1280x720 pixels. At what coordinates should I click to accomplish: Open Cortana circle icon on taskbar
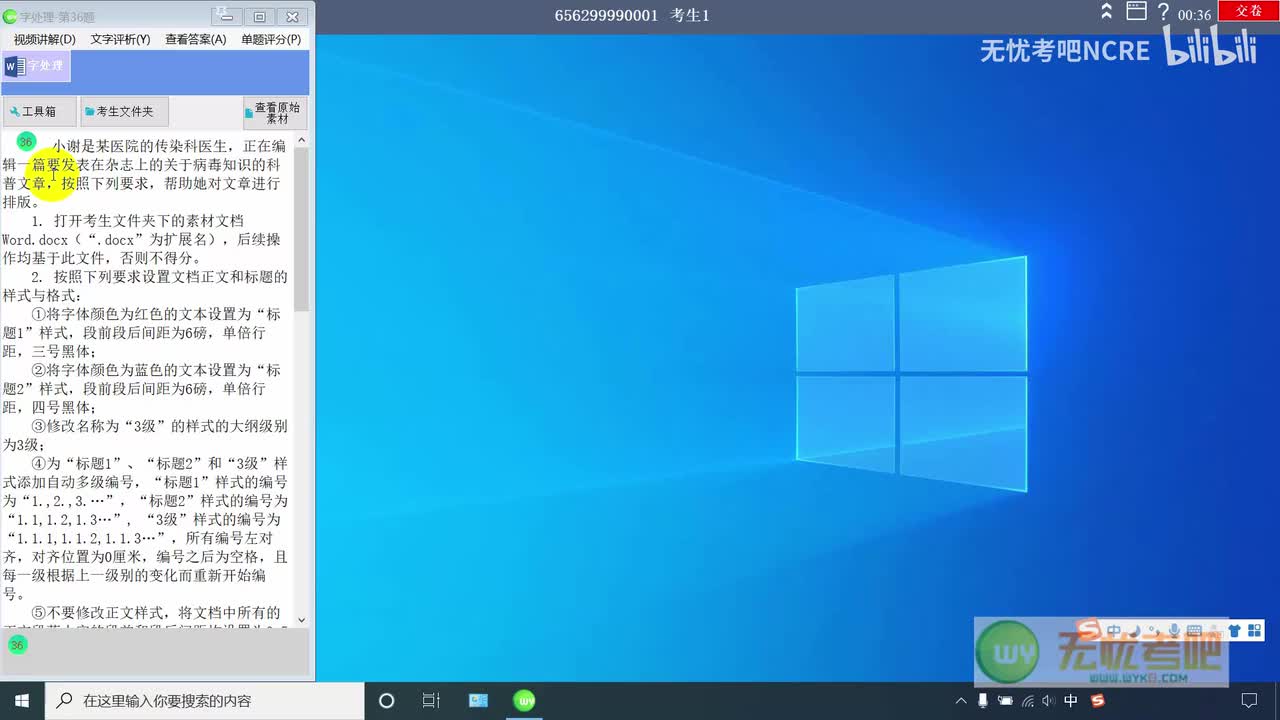(387, 701)
